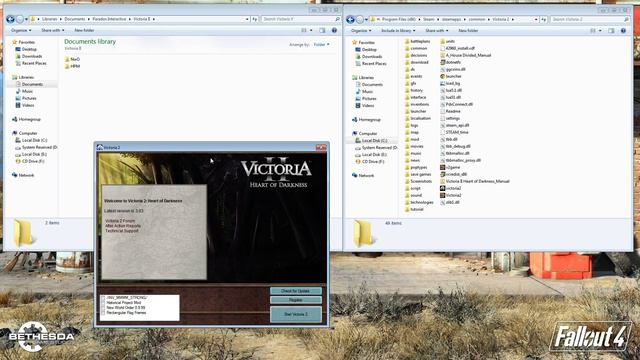Image resolution: width=640 pixels, height=360 pixels.
Task: Enable the Rectangular Flag Frames mod checkbox
Action: (x=103, y=313)
